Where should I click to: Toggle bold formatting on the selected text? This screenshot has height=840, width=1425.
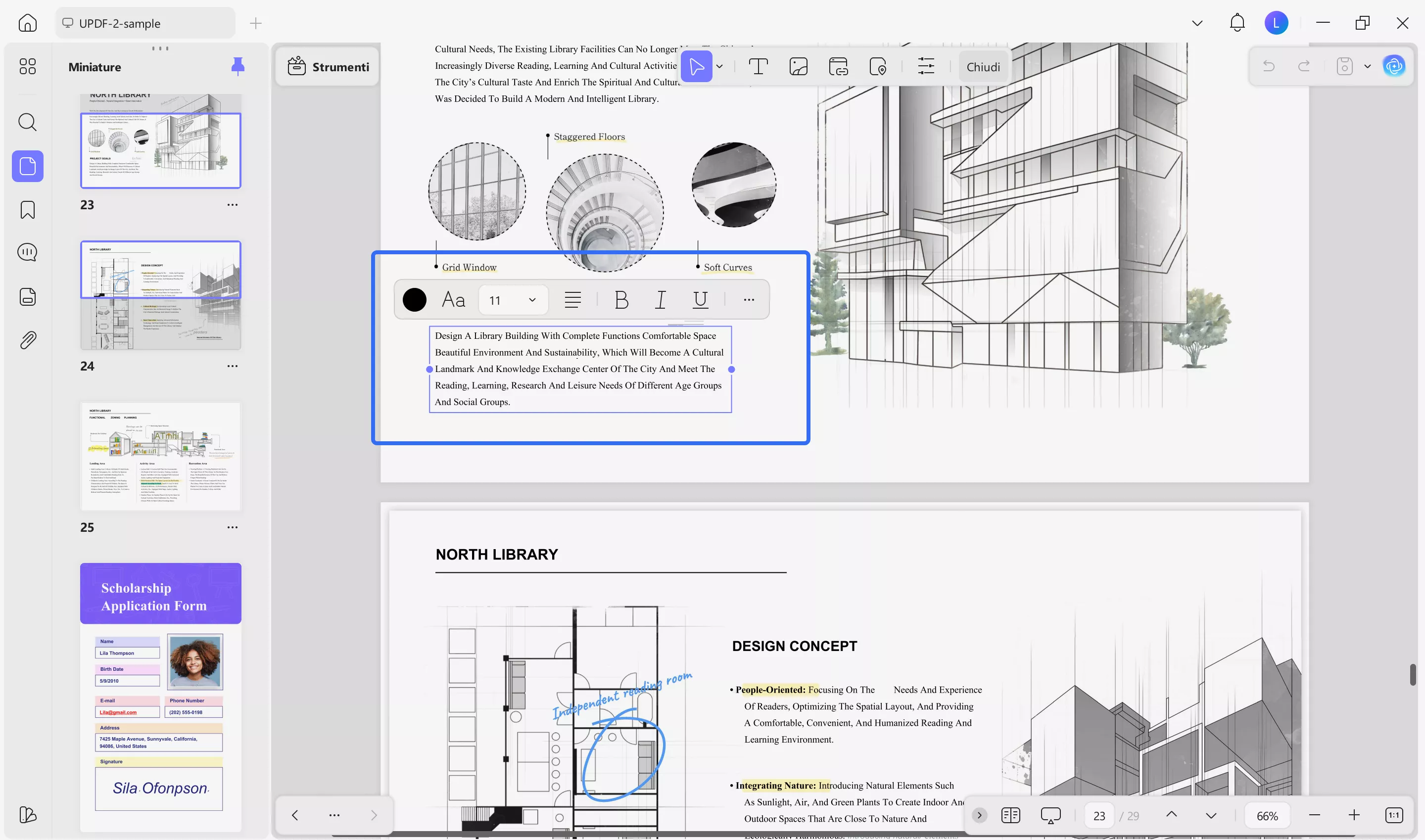[x=621, y=299]
